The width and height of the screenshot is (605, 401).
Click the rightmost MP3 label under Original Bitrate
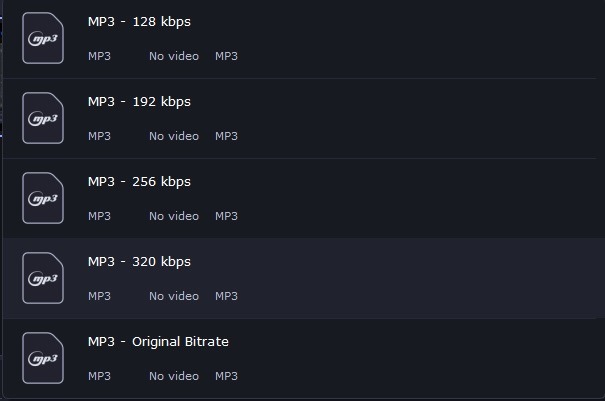tap(226, 376)
